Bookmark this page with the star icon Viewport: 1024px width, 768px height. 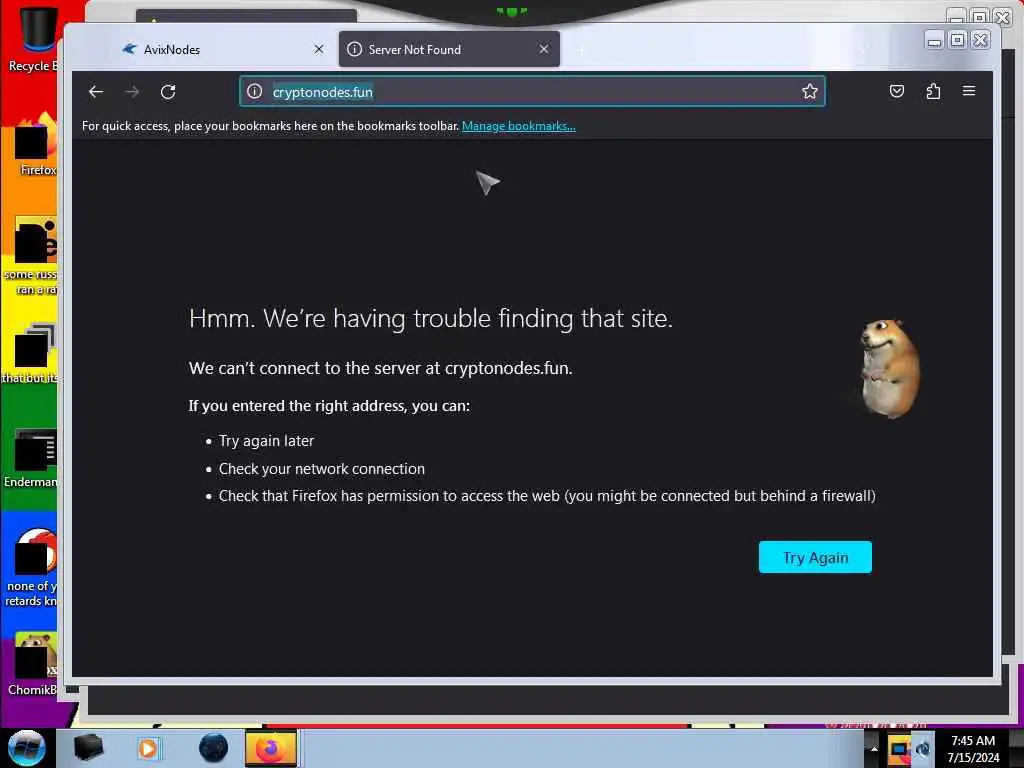(810, 91)
